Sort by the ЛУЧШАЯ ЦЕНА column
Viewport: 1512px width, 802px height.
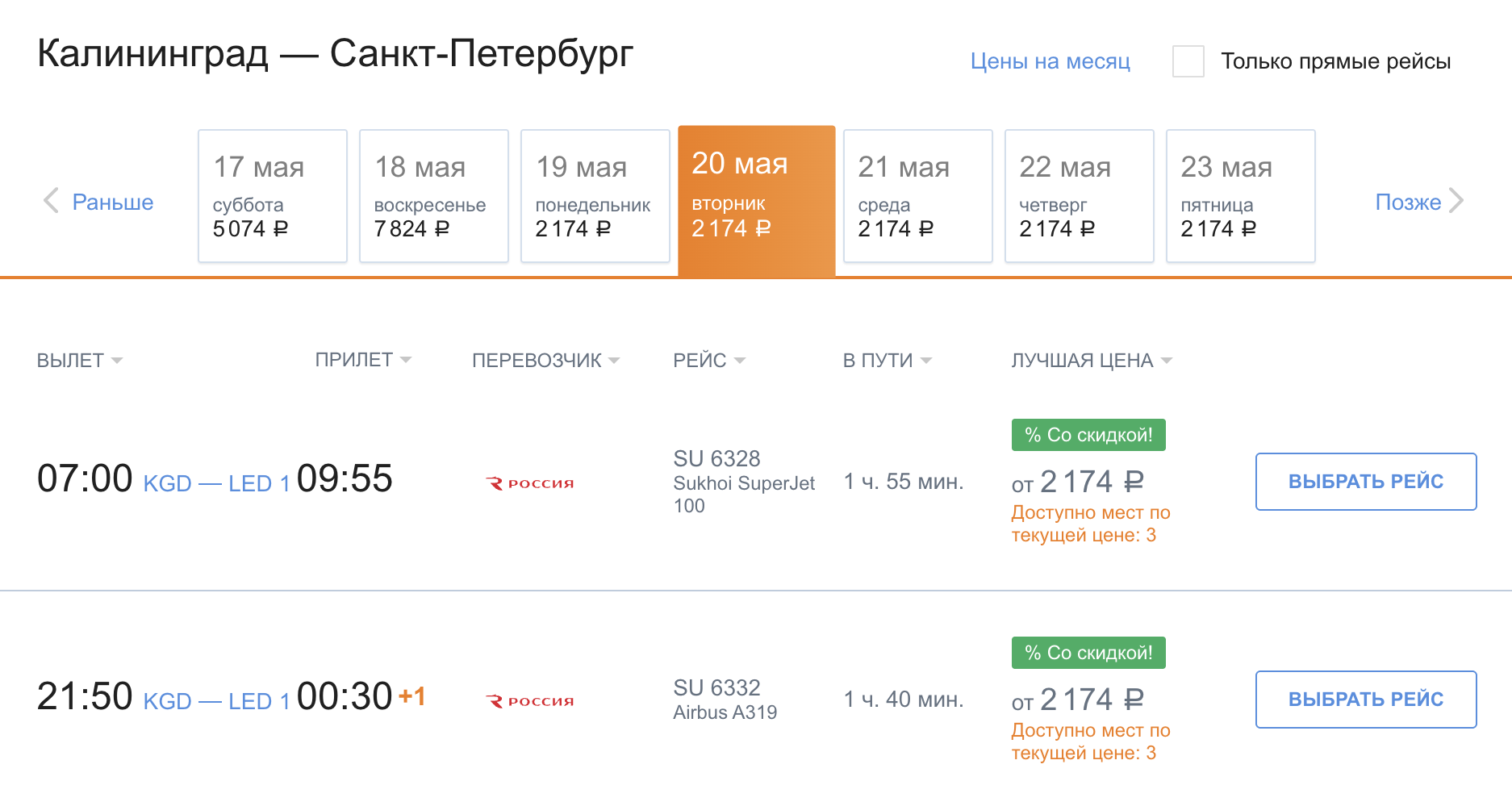coord(1092,361)
